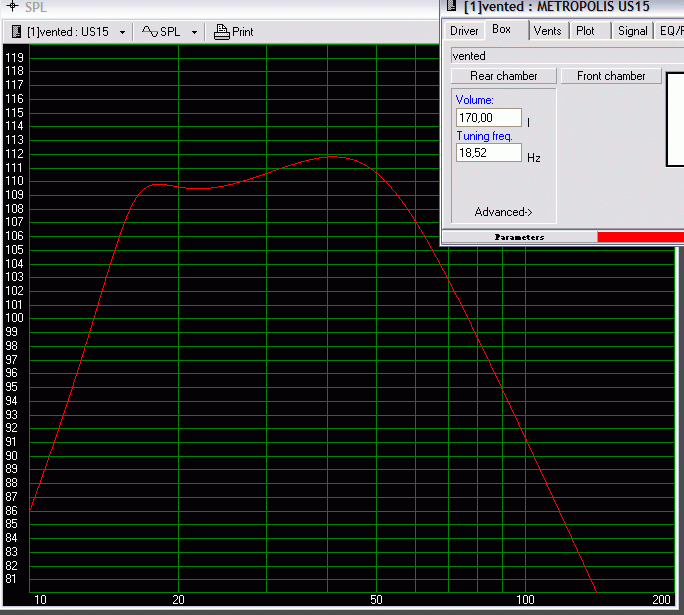Click the Rear chamber button
This screenshot has width=684, height=615.
[x=503, y=76]
